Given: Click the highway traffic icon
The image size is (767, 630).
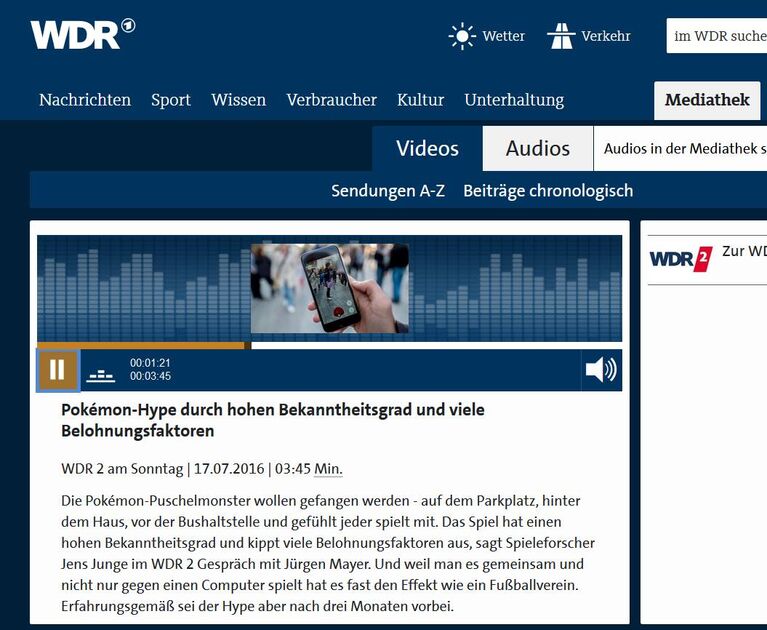Looking at the screenshot, I should [x=561, y=36].
